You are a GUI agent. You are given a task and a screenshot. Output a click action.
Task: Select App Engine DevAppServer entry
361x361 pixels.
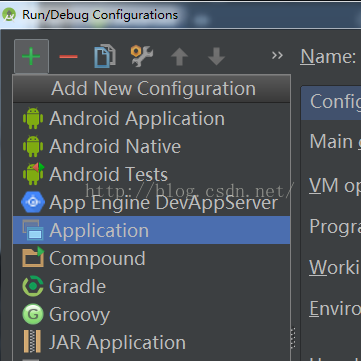(151, 202)
